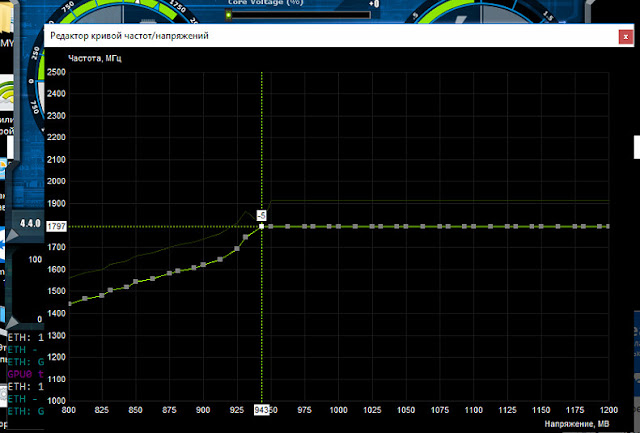
Task: Click the curve point at 825 mV
Action: (102, 295)
